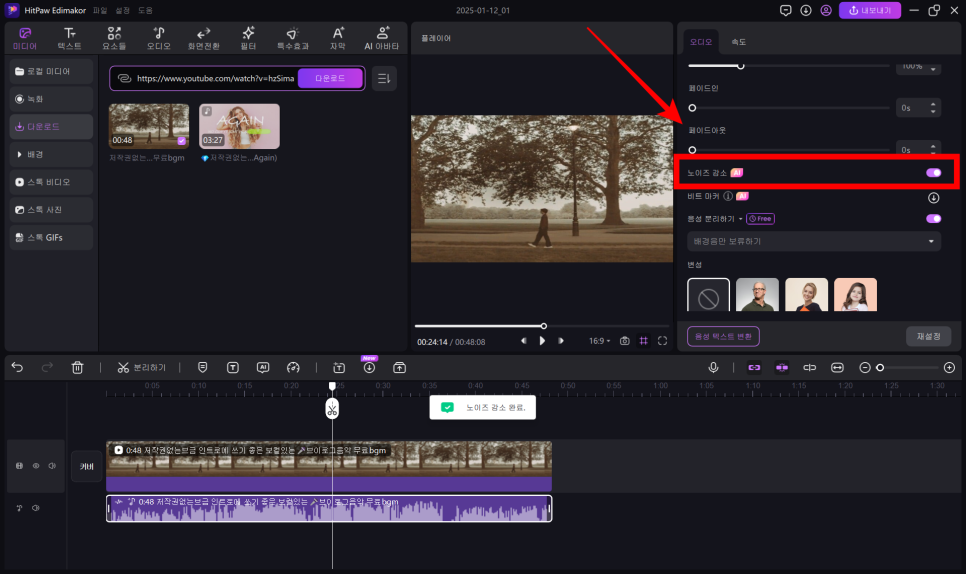Open the 오디오 audio tool in top toolbar
The image size is (966, 574).
(x=158, y=38)
